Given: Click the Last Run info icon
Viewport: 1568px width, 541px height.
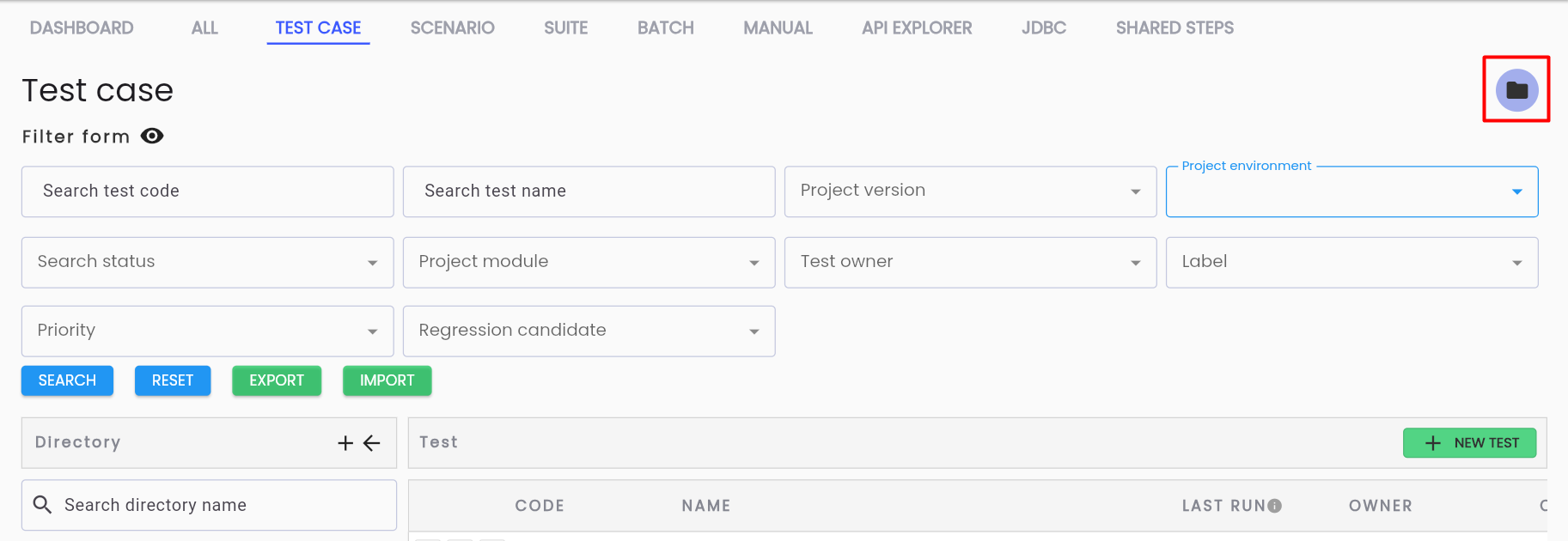Looking at the screenshot, I should [x=1275, y=506].
